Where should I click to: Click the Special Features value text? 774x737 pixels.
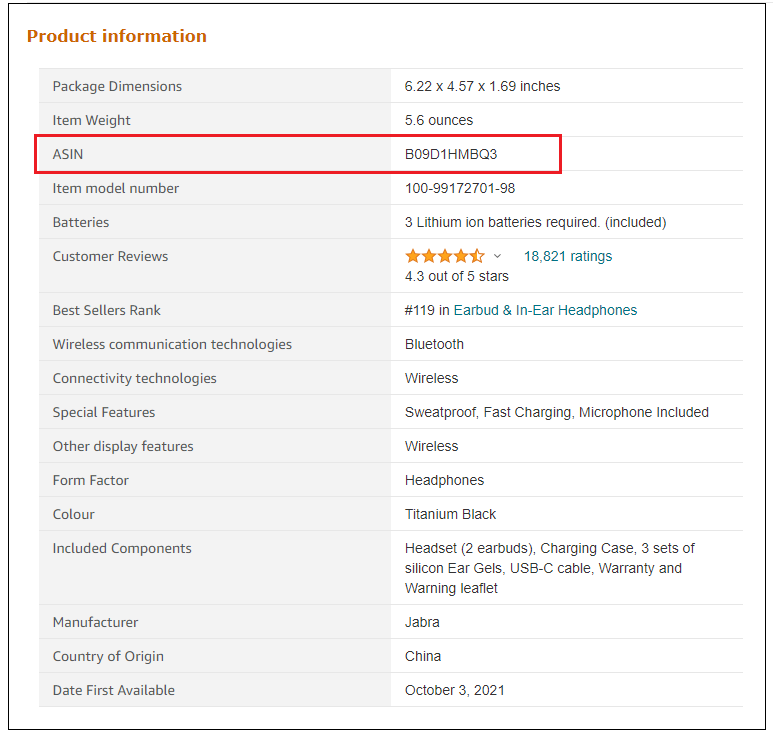click(556, 412)
